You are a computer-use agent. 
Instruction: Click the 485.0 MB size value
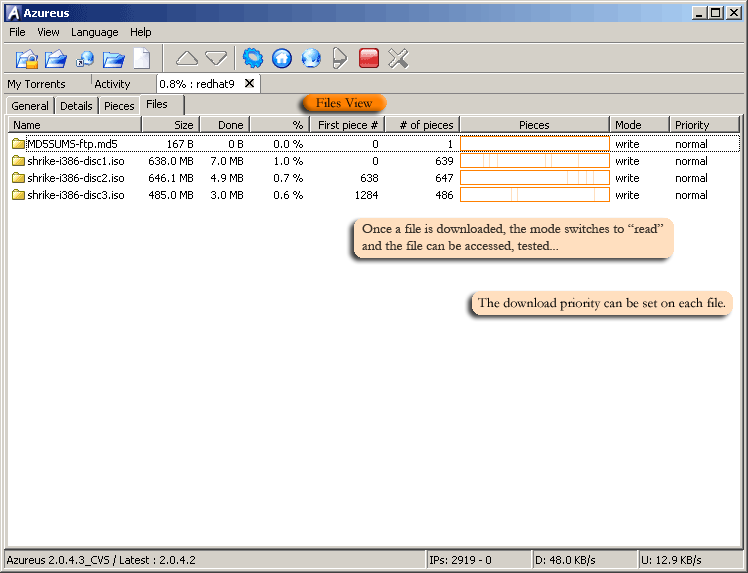pos(171,195)
